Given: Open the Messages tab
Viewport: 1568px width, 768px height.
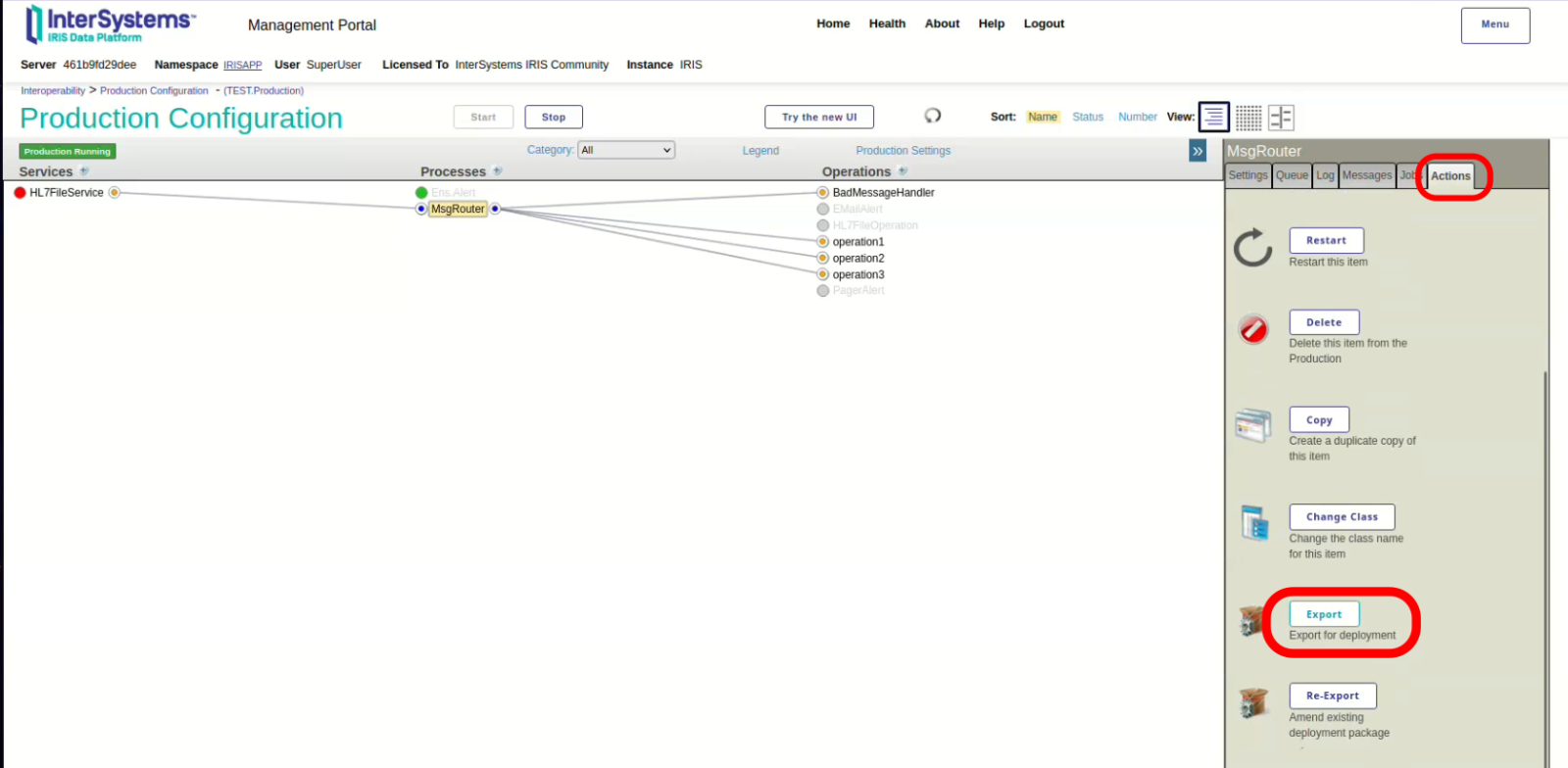Looking at the screenshot, I should [1367, 175].
